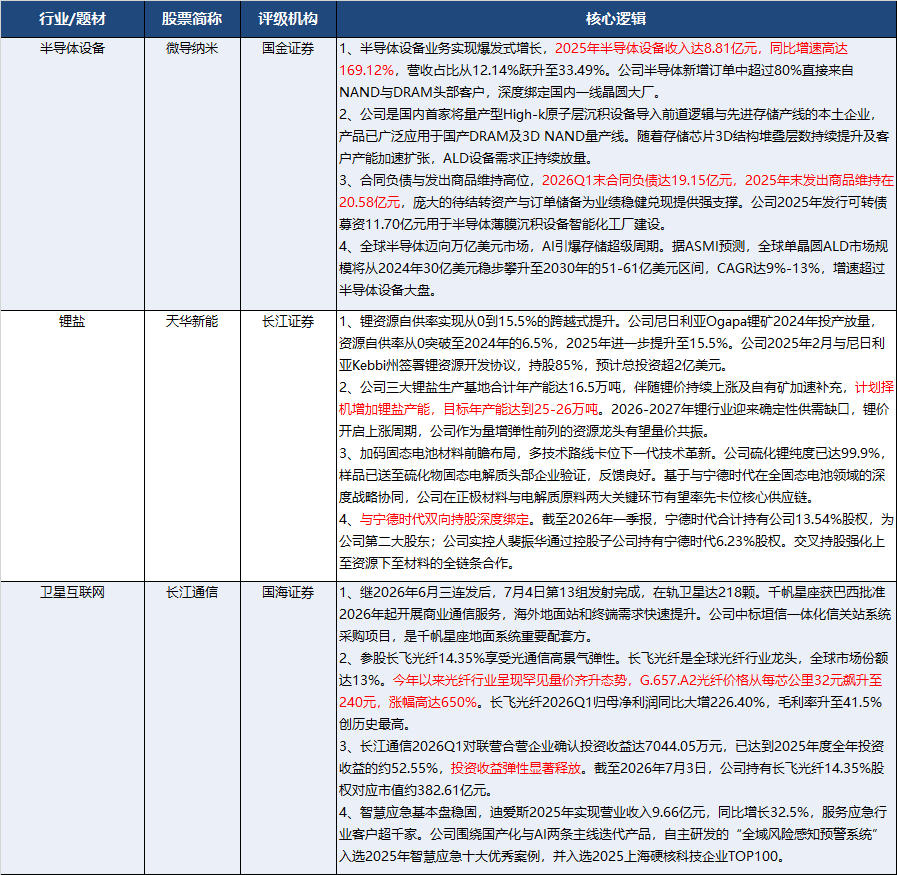The height and width of the screenshot is (875, 897).
Task: Click the line starting 2、公司是国内首家将量产型High-k
Action: [x=608, y=114]
